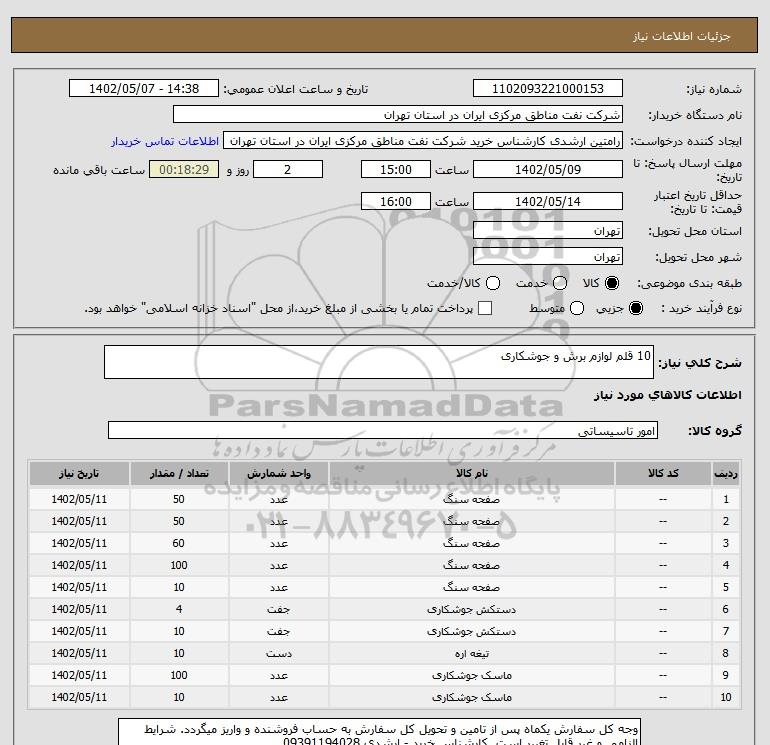Click صفحه سنگ in row 3
Viewport: 770px width, 745px height.
coord(471,543)
